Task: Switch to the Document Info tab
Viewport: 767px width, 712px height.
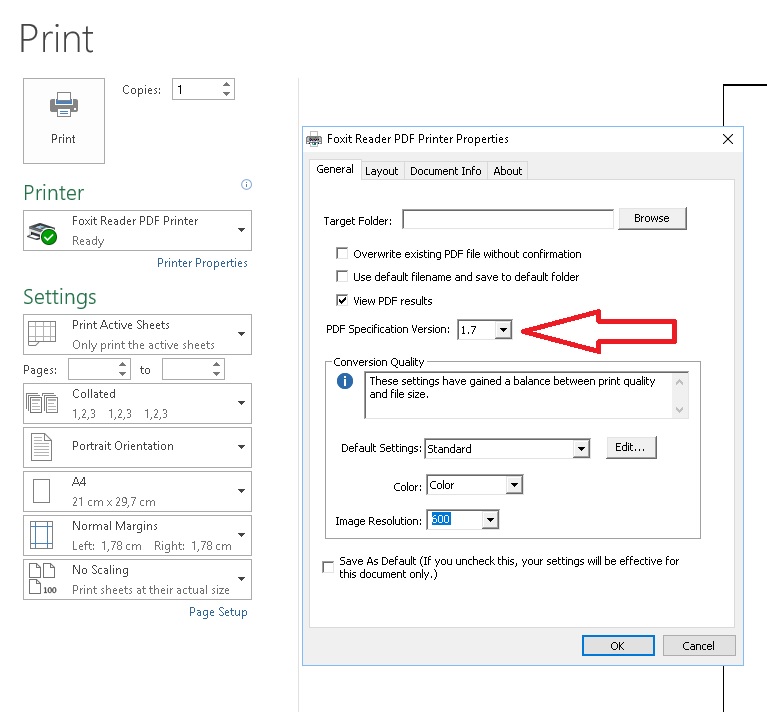Action: 446,171
